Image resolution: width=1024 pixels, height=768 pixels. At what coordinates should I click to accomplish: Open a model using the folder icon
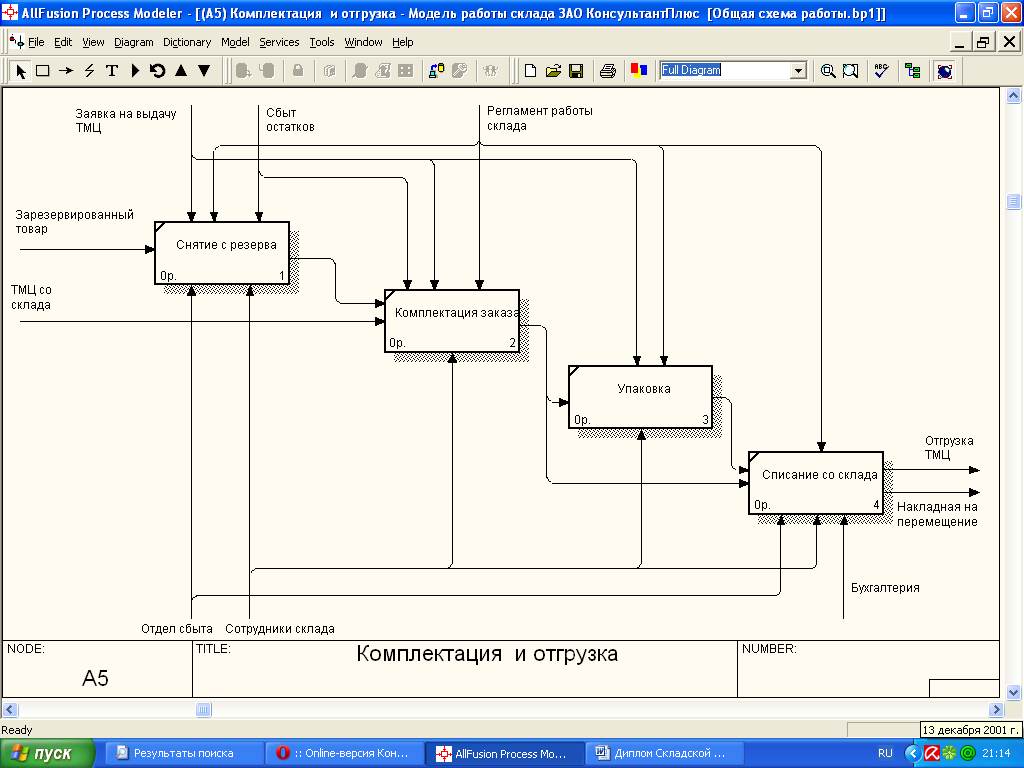(553, 71)
